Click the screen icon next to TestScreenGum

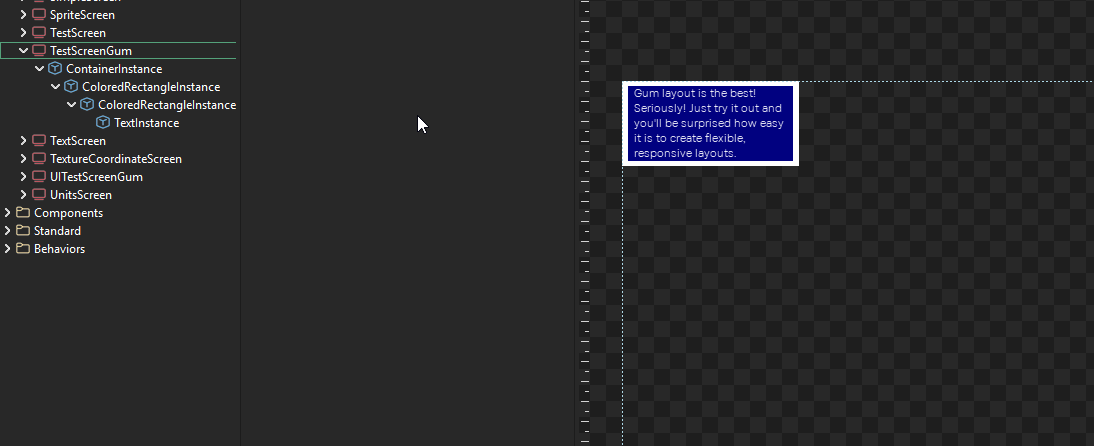[x=39, y=51]
